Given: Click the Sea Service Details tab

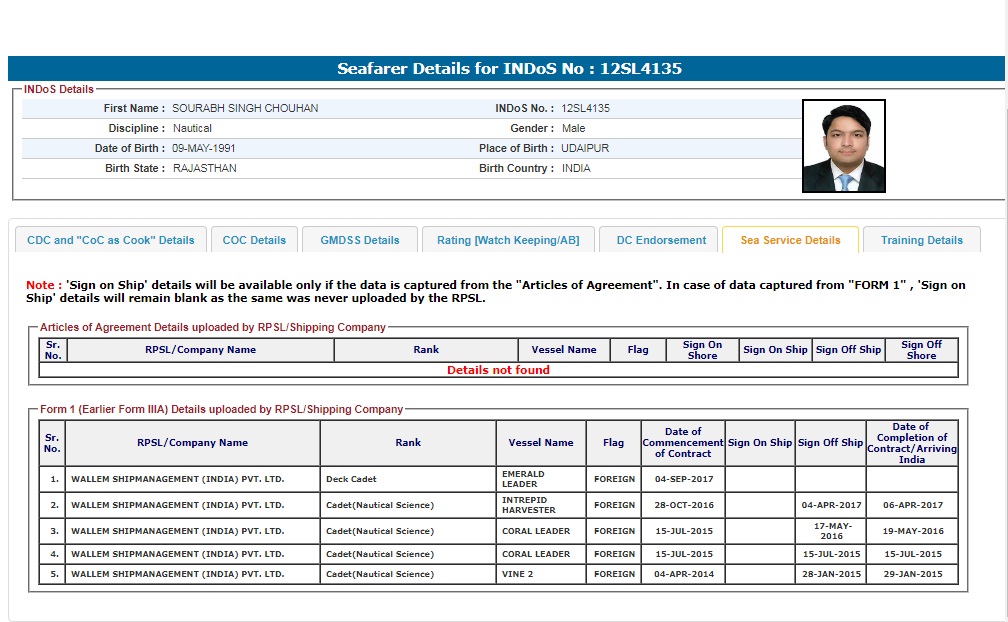Looking at the screenshot, I should pos(790,240).
